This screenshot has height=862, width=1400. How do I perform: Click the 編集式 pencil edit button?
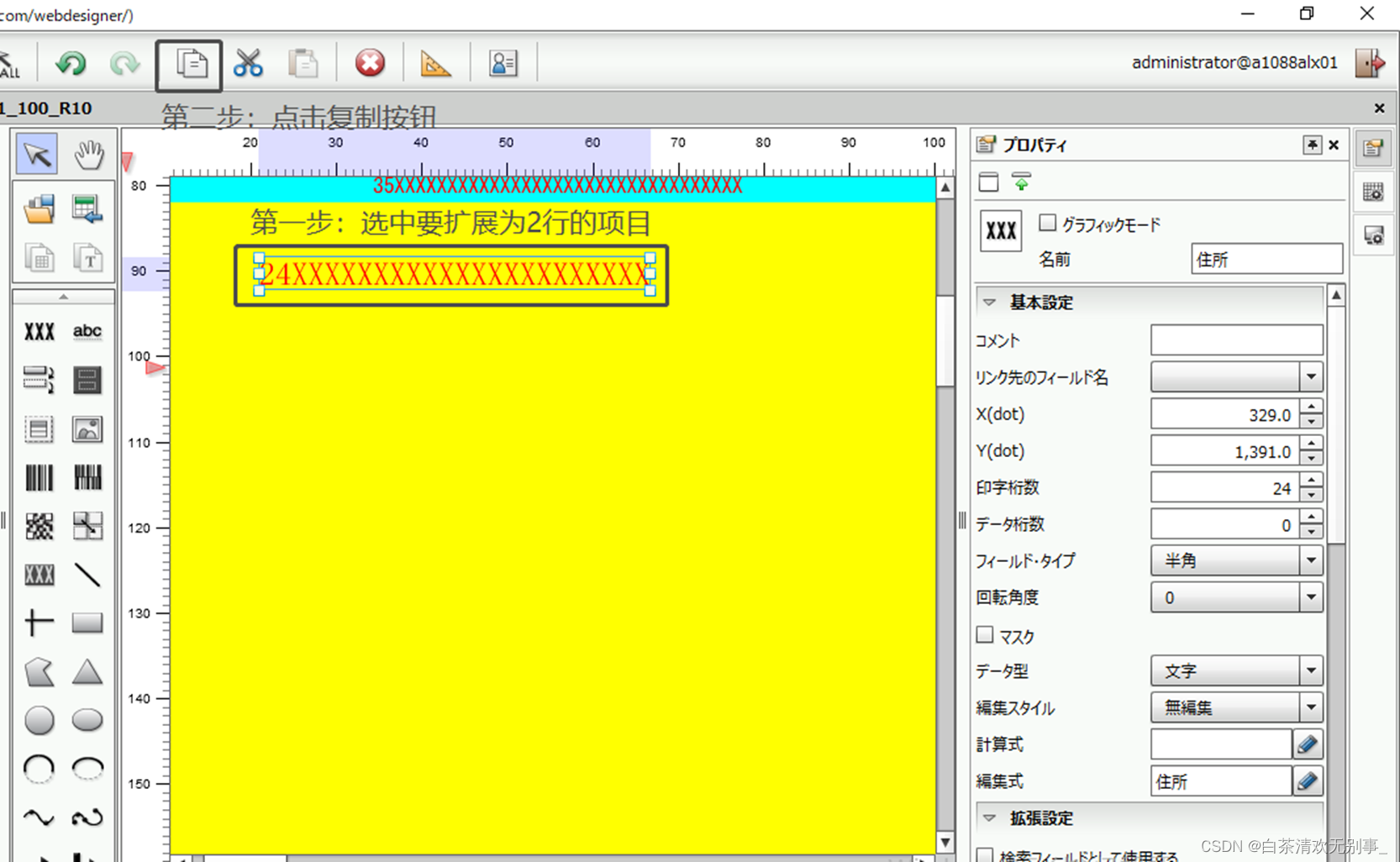pyautogui.click(x=1308, y=781)
